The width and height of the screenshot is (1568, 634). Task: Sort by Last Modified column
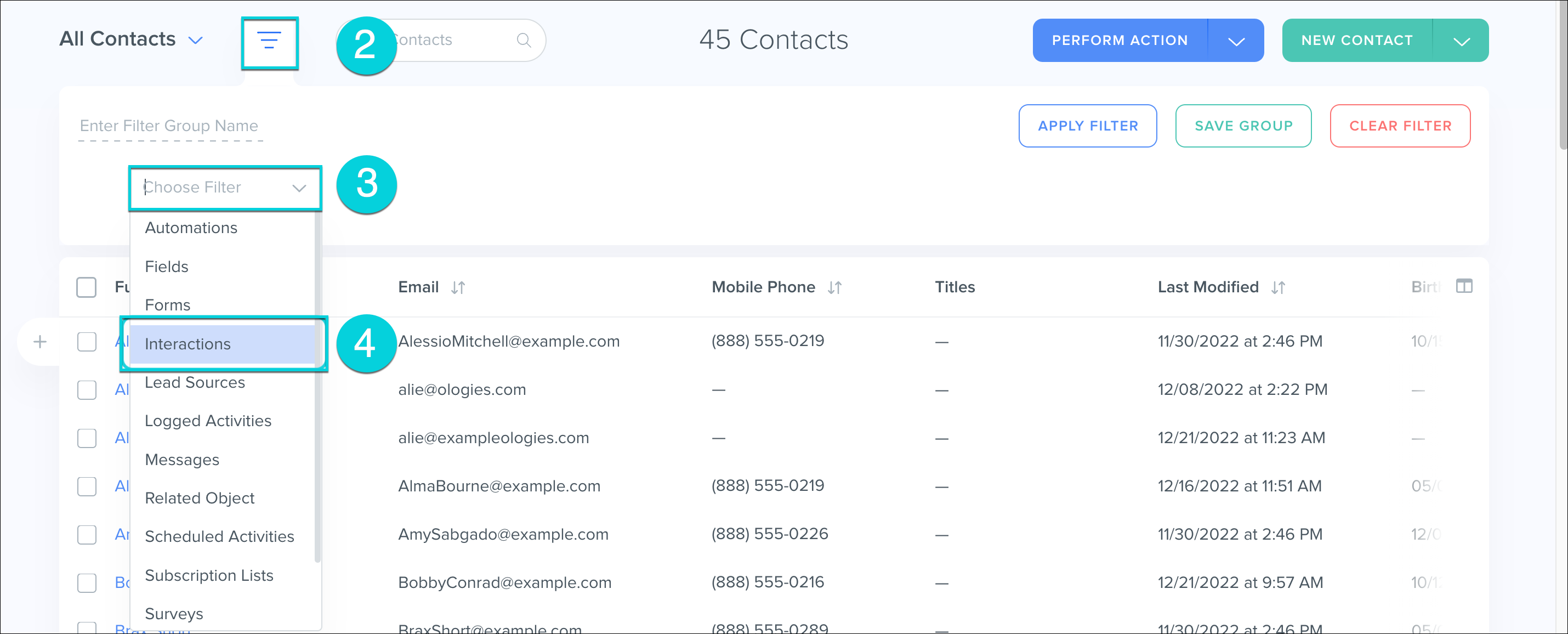click(x=1277, y=287)
